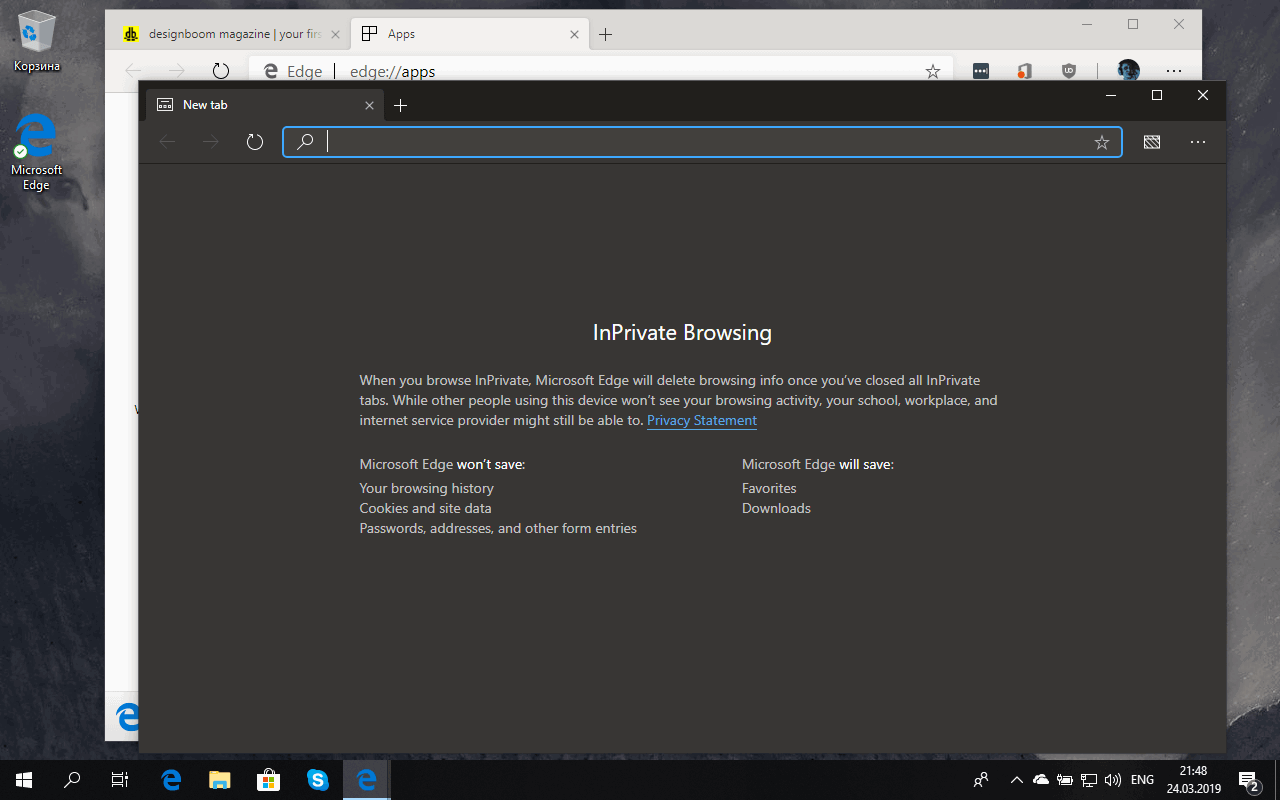Select the Apps tab in the light window
The height and width of the screenshot is (800, 1280).
pos(469,34)
